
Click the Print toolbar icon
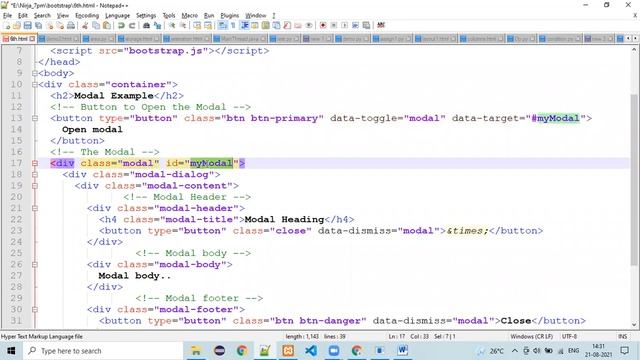tap(71, 25)
